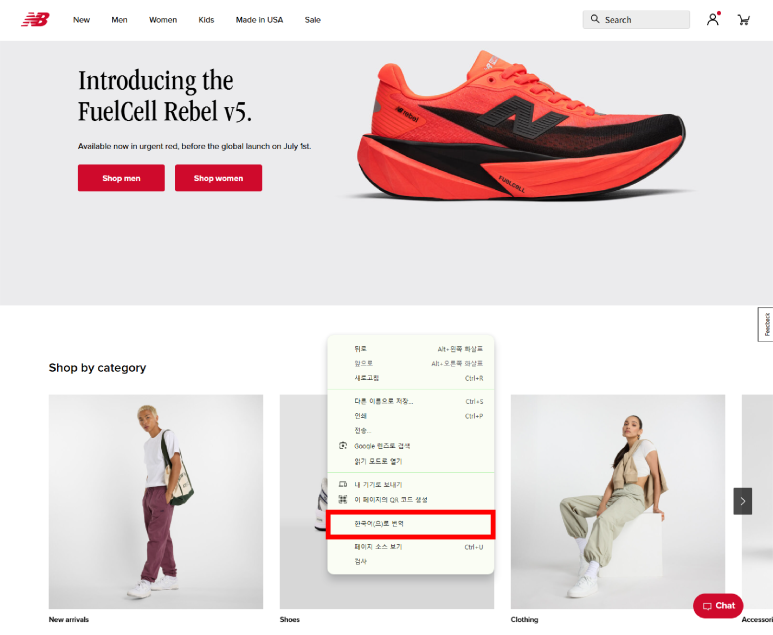Select '새로고침' reload menu entry
The height and width of the screenshot is (635, 773).
(411, 378)
